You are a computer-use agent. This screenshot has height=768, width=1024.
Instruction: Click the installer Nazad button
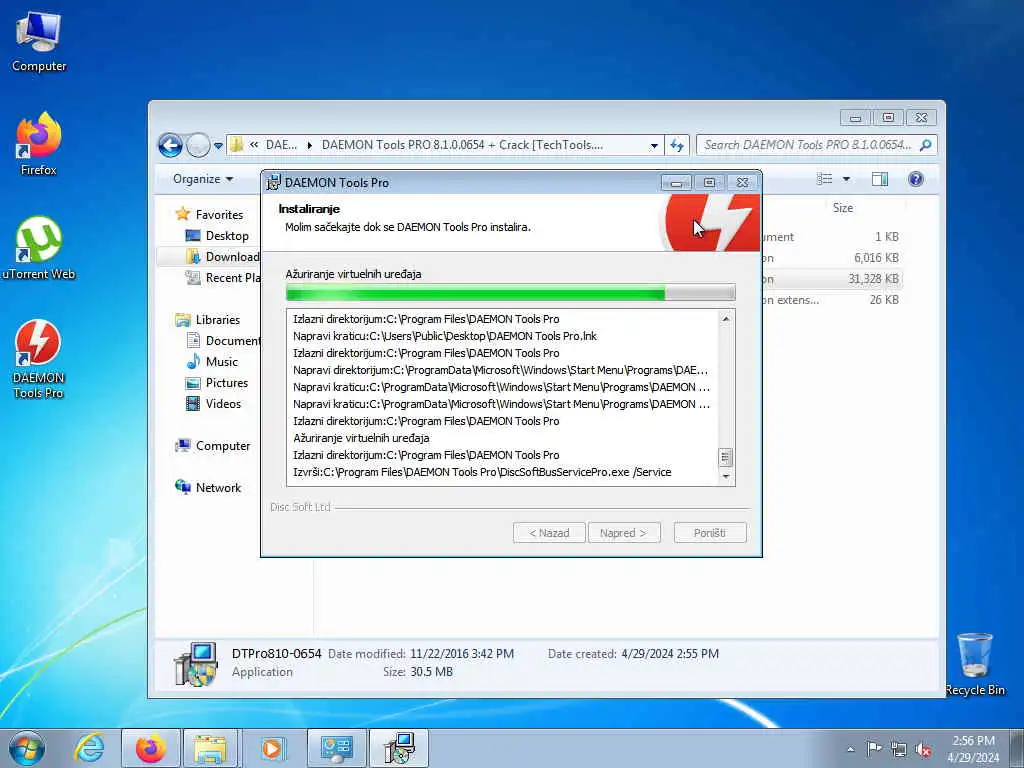[549, 533]
